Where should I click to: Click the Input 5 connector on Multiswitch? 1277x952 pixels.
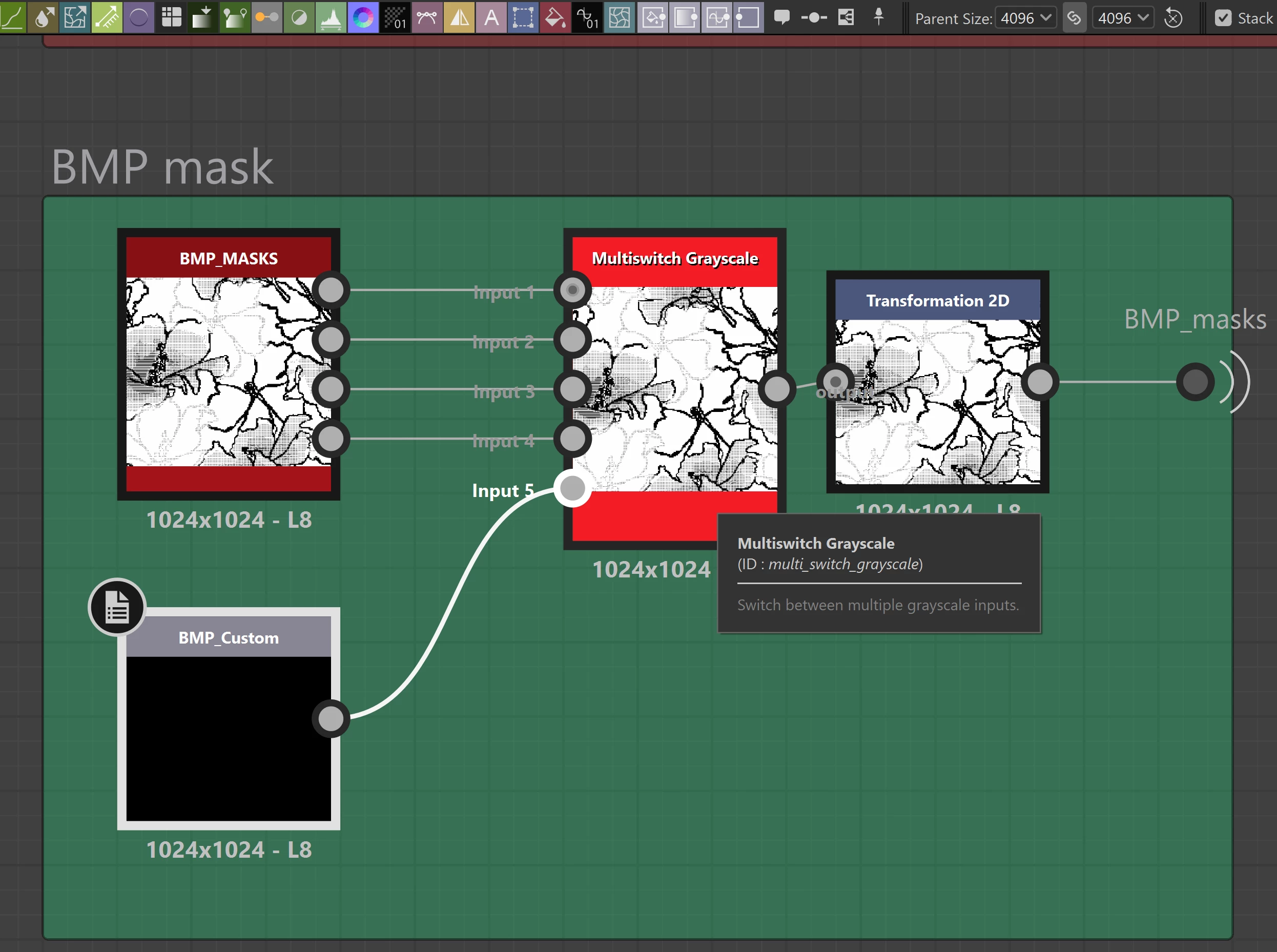[x=572, y=489]
